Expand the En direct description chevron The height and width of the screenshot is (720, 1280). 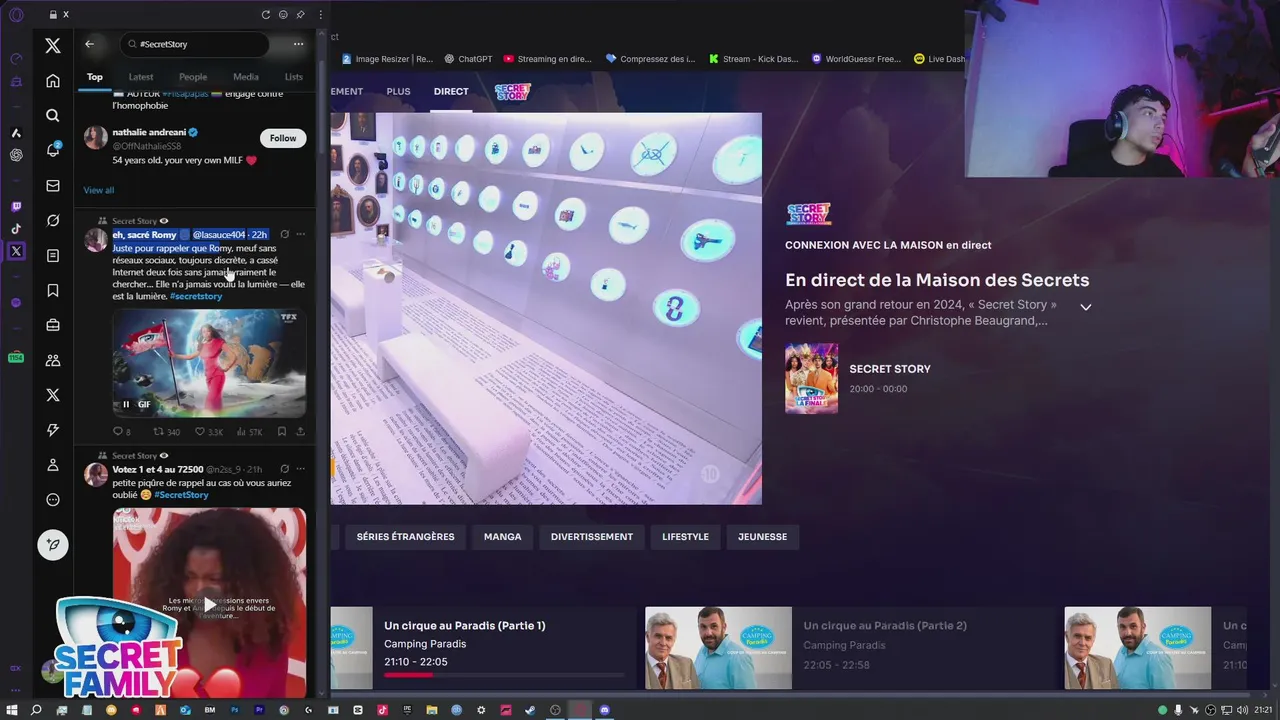1085,307
